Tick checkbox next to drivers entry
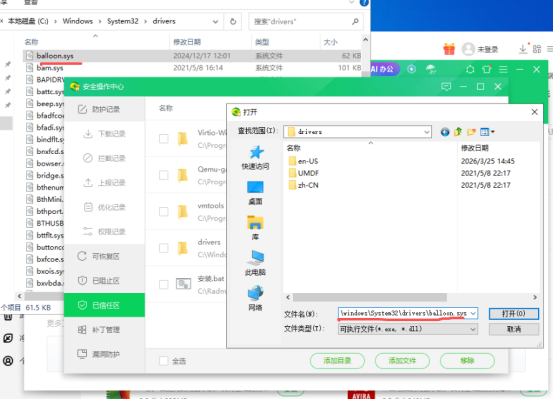Screen dimensions: 554x400 [x=164, y=248]
